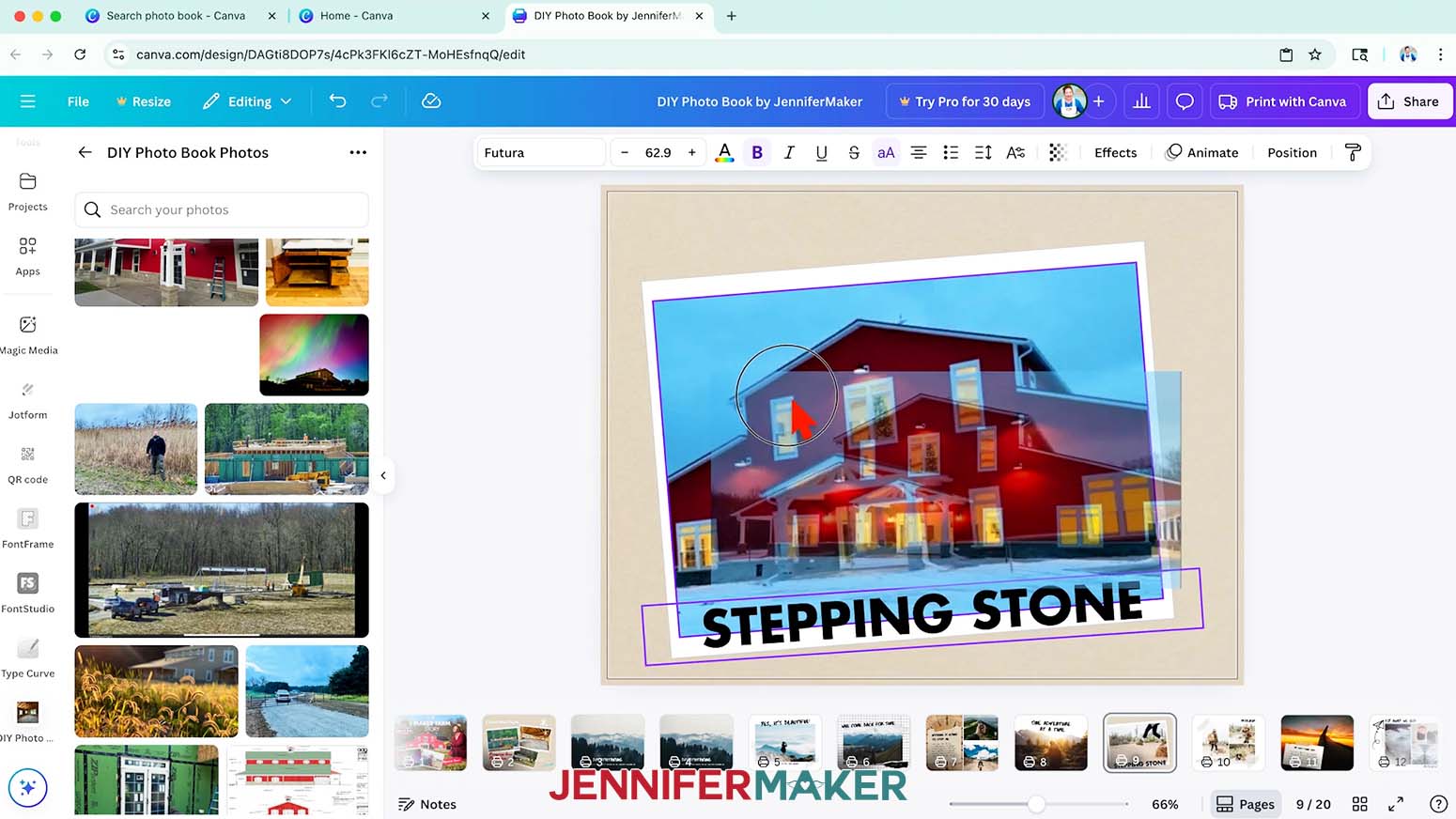Change text alignment

pyautogui.click(x=919, y=152)
